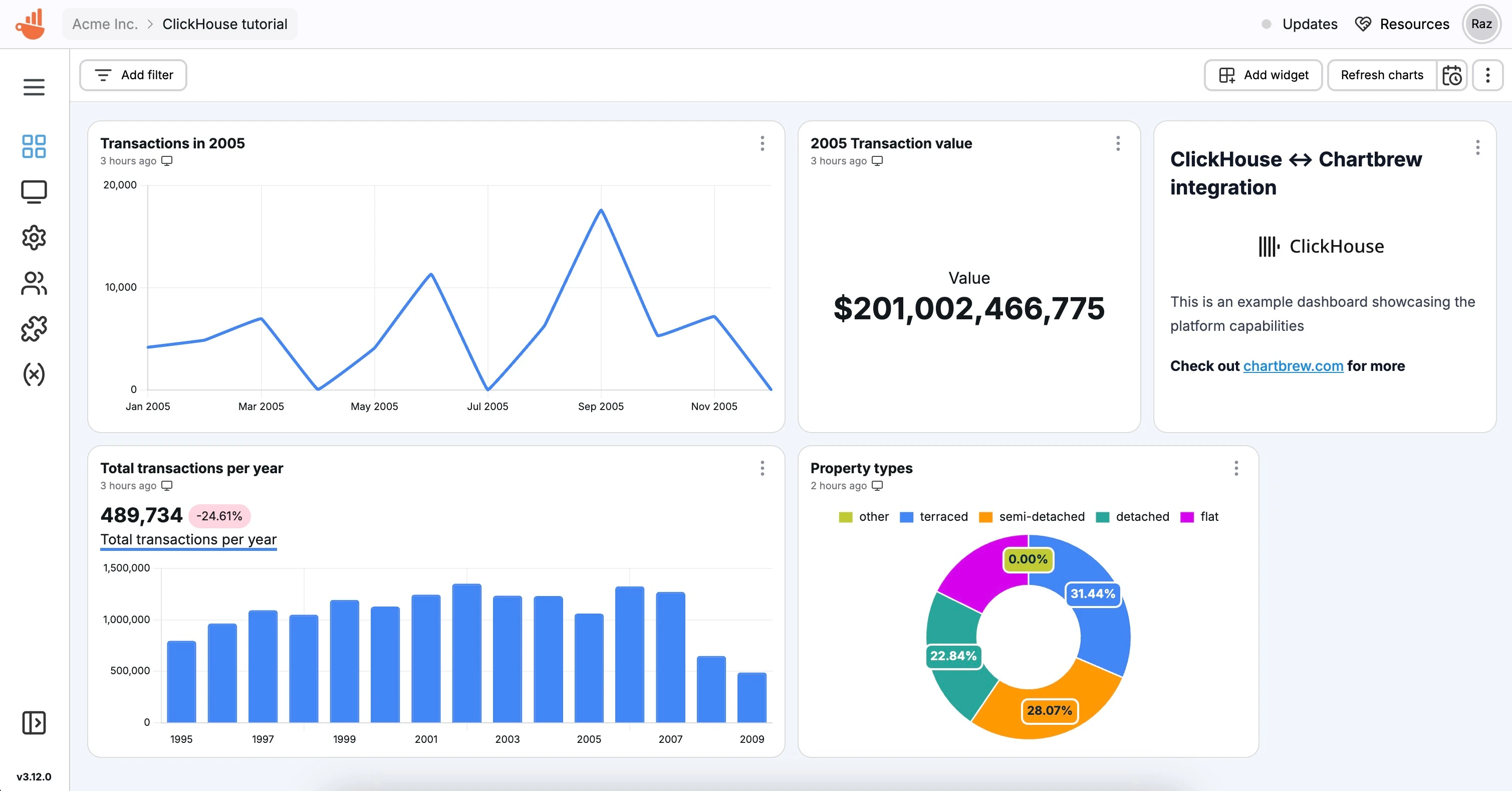
Task: Click the $201,002,466,775 value
Action: [969, 308]
